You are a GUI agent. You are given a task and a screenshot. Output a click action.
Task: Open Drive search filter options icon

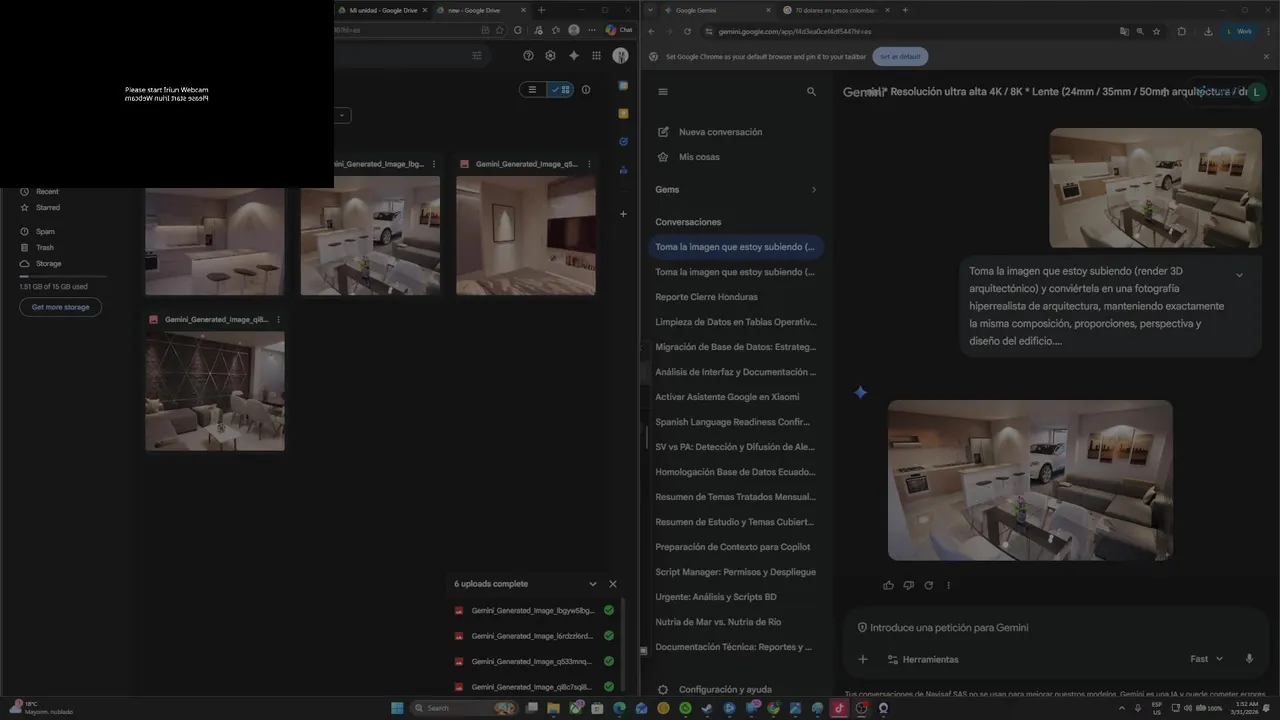[x=477, y=56]
